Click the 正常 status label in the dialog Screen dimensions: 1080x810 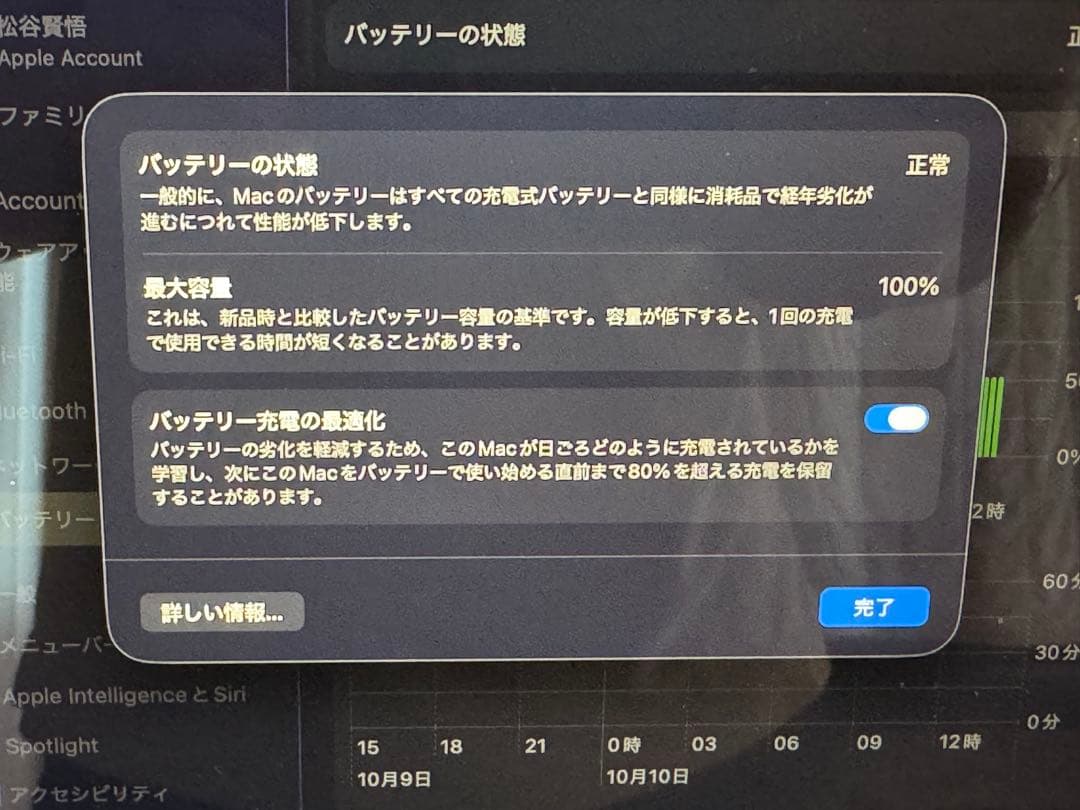tap(928, 165)
